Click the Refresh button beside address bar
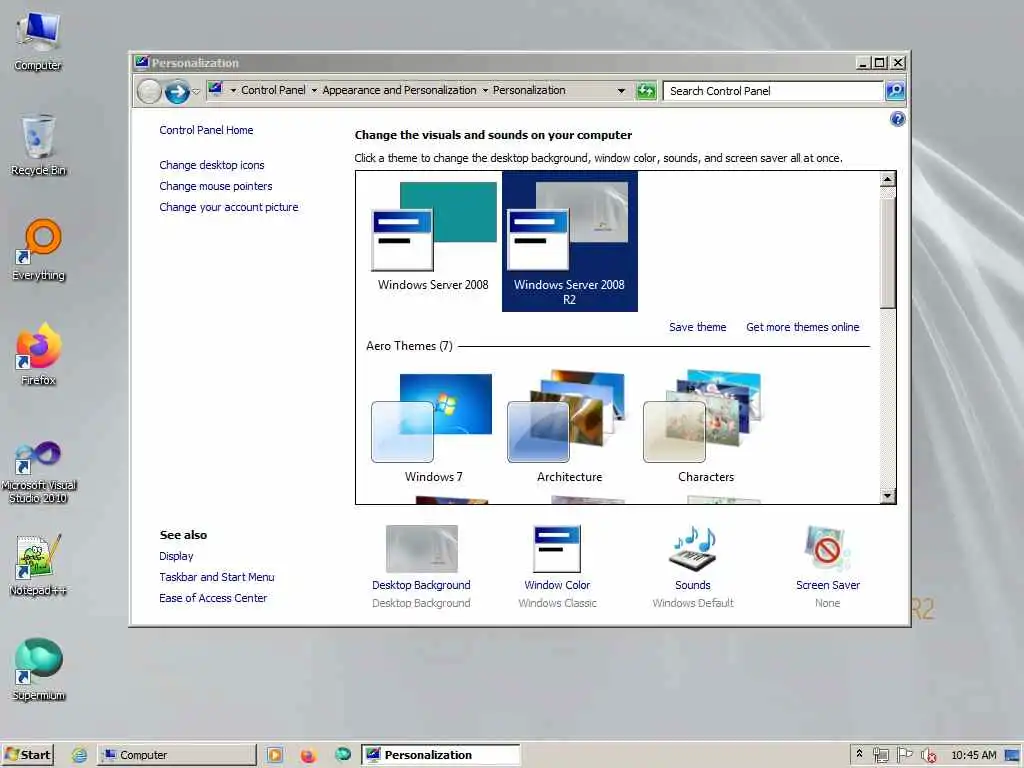This screenshot has width=1024, height=768. click(645, 91)
